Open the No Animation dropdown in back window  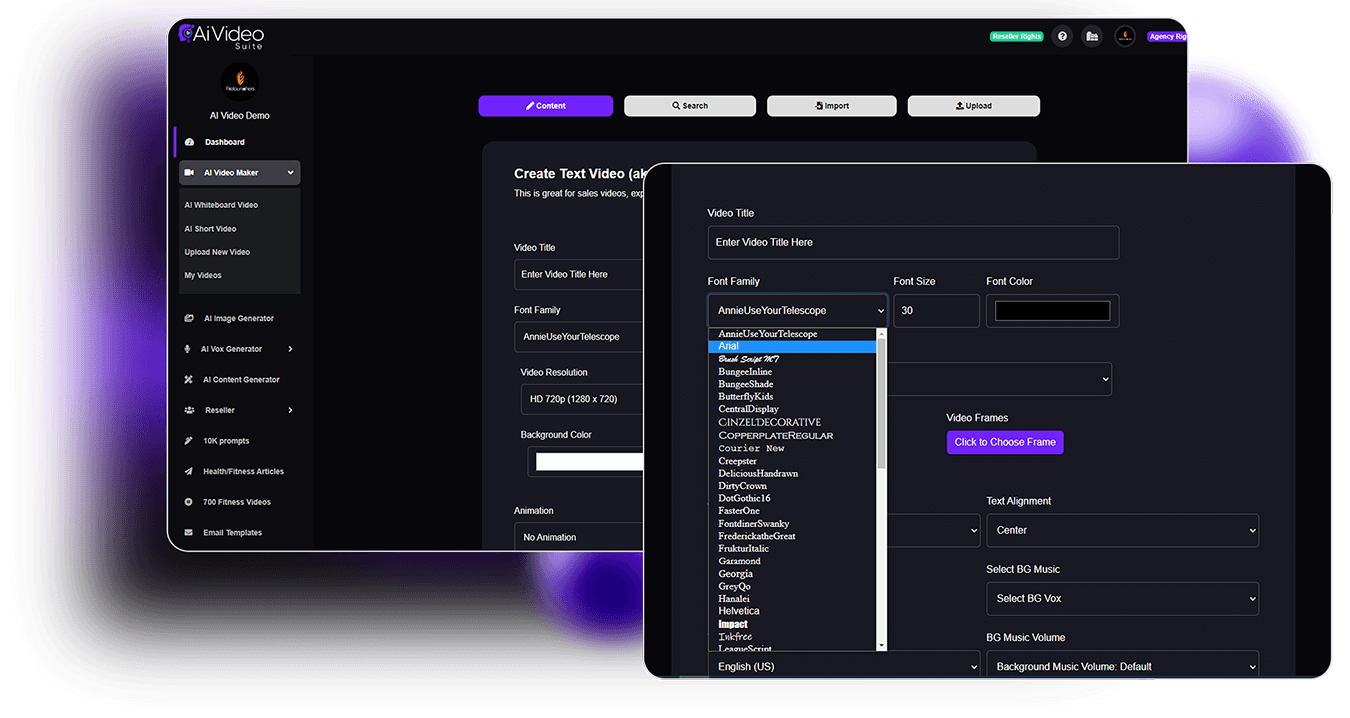tap(579, 537)
